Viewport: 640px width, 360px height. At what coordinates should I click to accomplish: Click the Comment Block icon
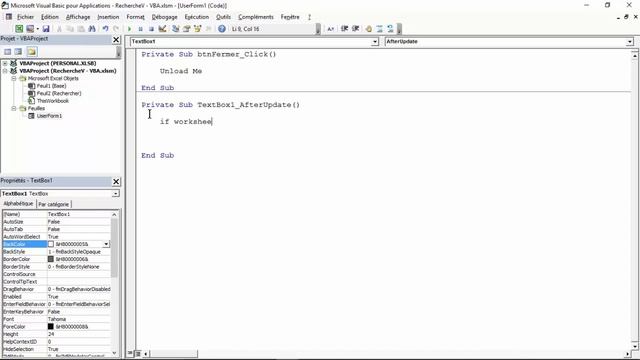pos(380,29)
